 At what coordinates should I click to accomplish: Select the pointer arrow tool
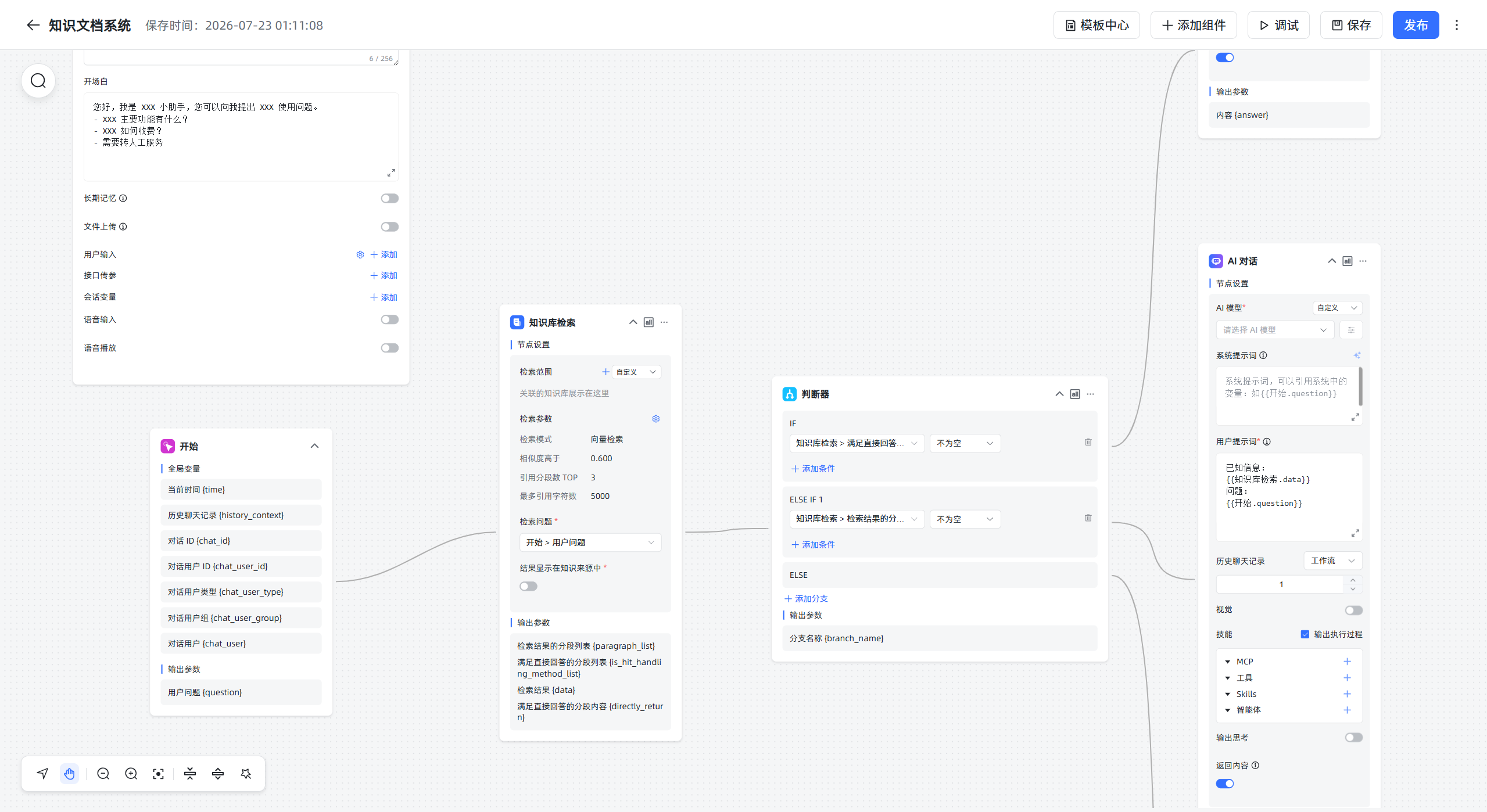[42, 773]
